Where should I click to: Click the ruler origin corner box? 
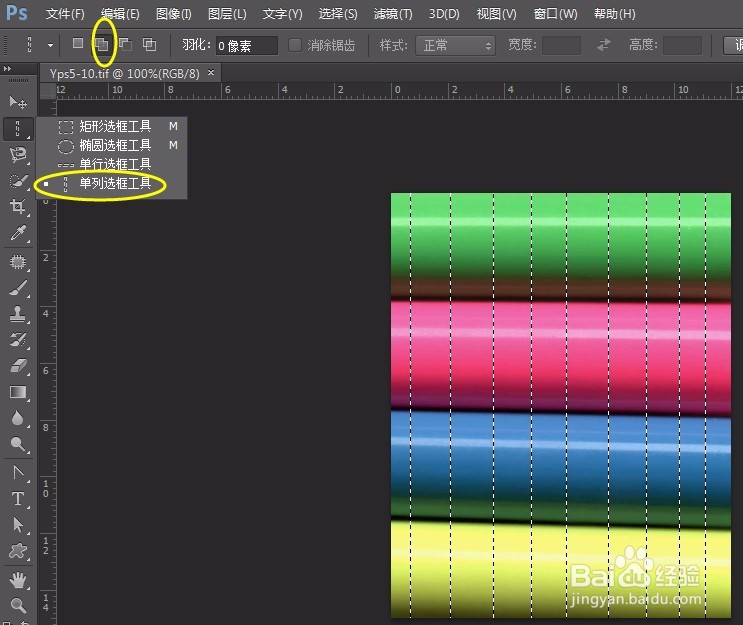pyautogui.click(x=47, y=91)
